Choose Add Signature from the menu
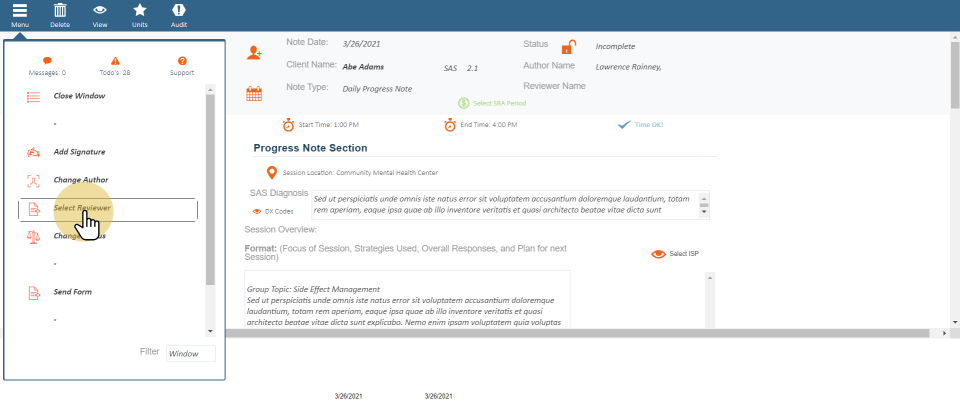This screenshot has width=960, height=410. coord(79,152)
